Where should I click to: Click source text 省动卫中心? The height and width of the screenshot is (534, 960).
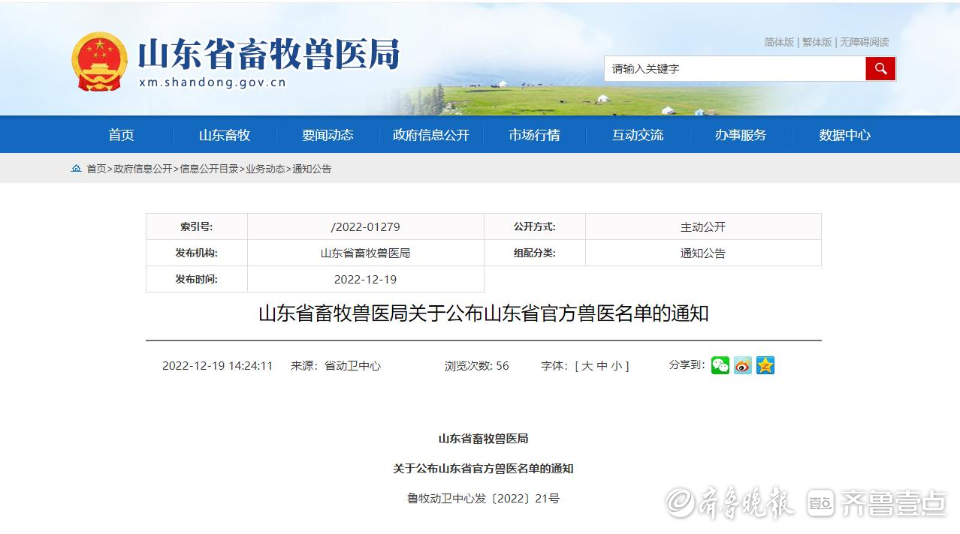[x=352, y=366]
